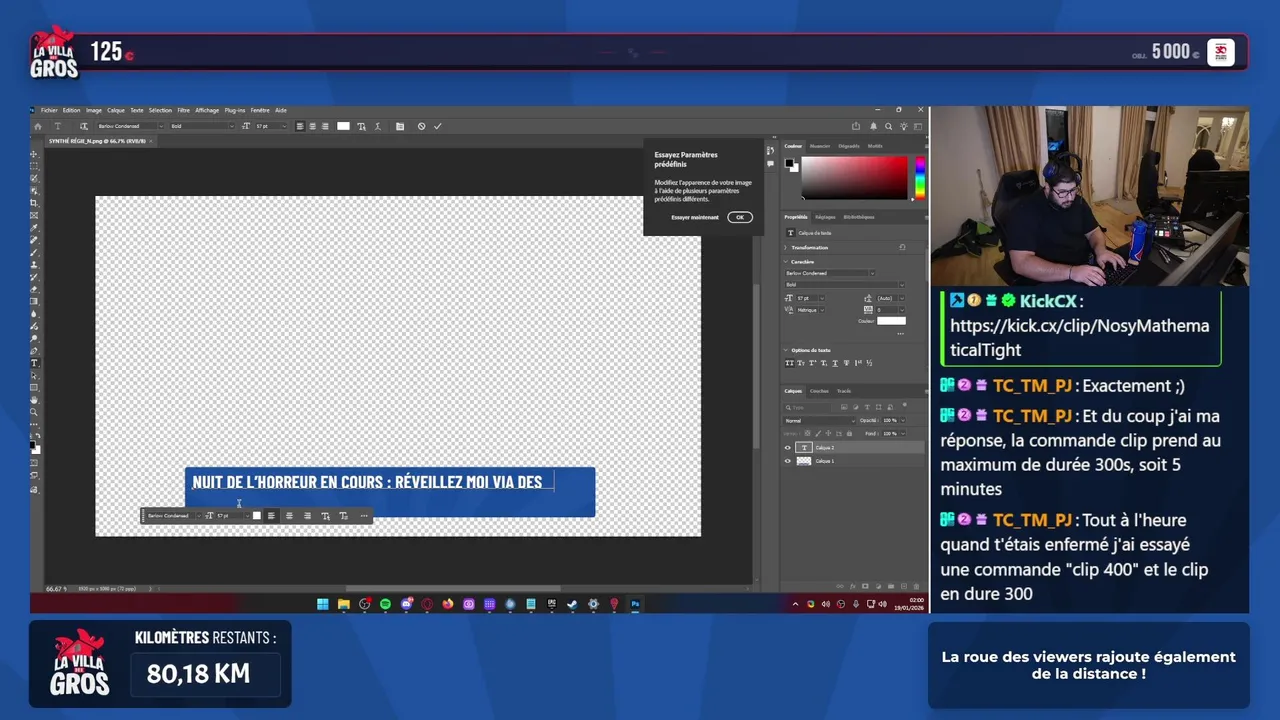Click the underline text option icon
Screen dimensions: 1280x720
coord(835,363)
